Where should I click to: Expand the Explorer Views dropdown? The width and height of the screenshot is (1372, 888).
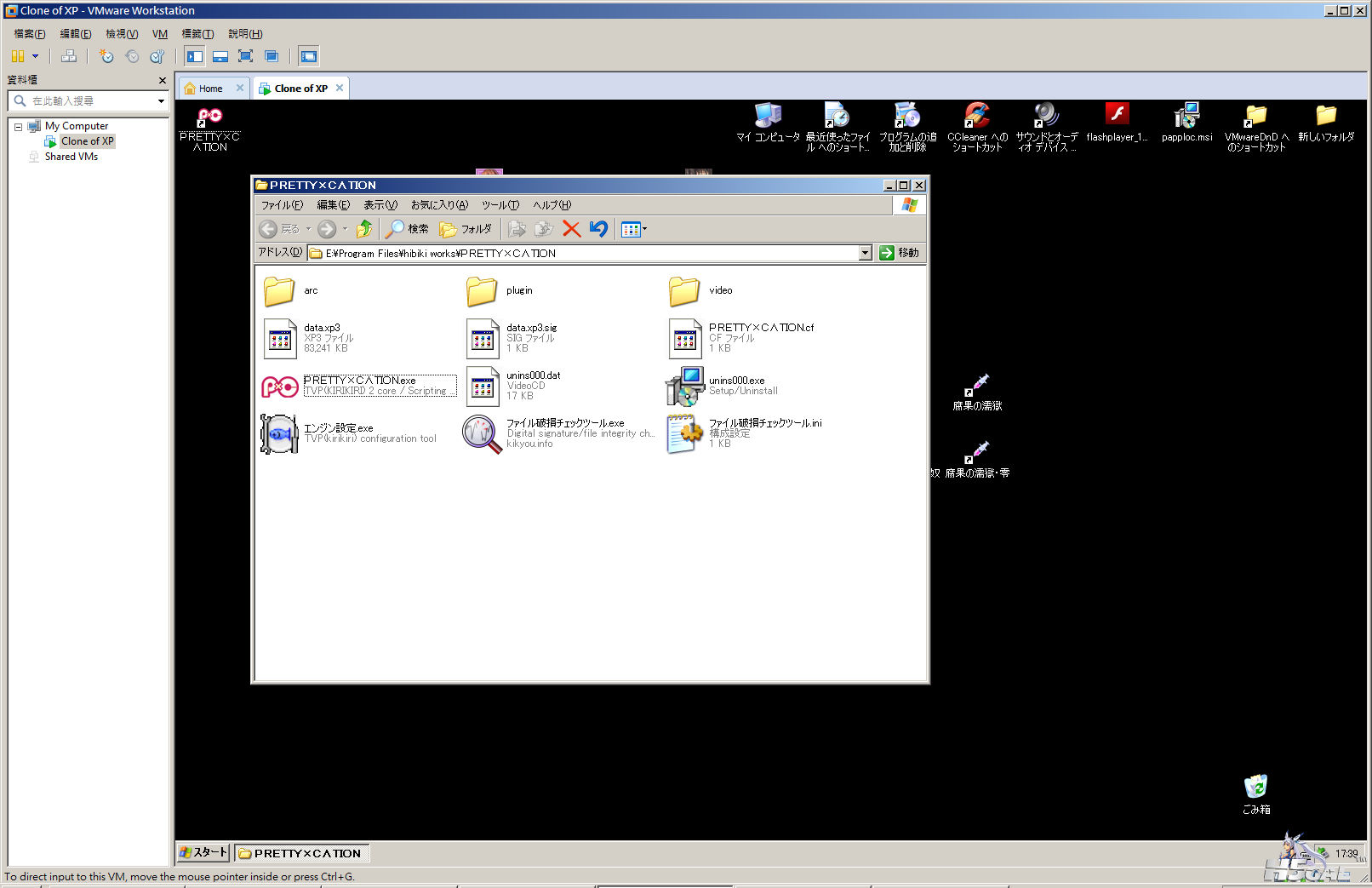pos(644,229)
